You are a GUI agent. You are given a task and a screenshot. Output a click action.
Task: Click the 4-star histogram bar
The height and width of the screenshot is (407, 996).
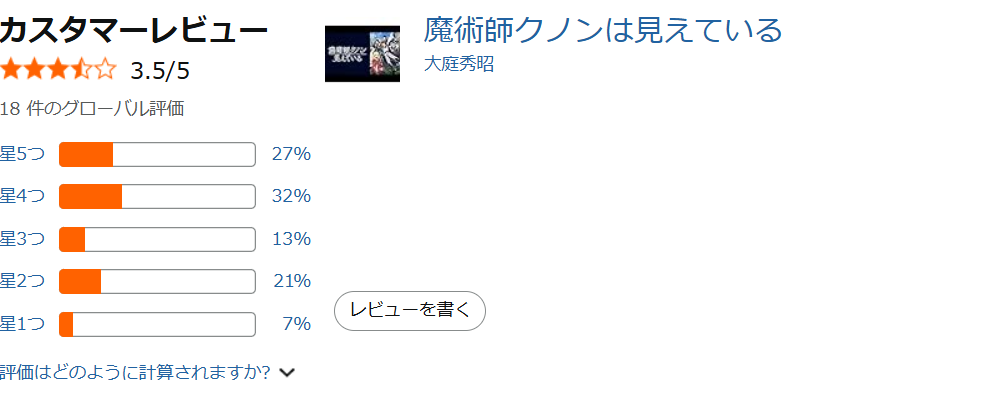point(157,197)
